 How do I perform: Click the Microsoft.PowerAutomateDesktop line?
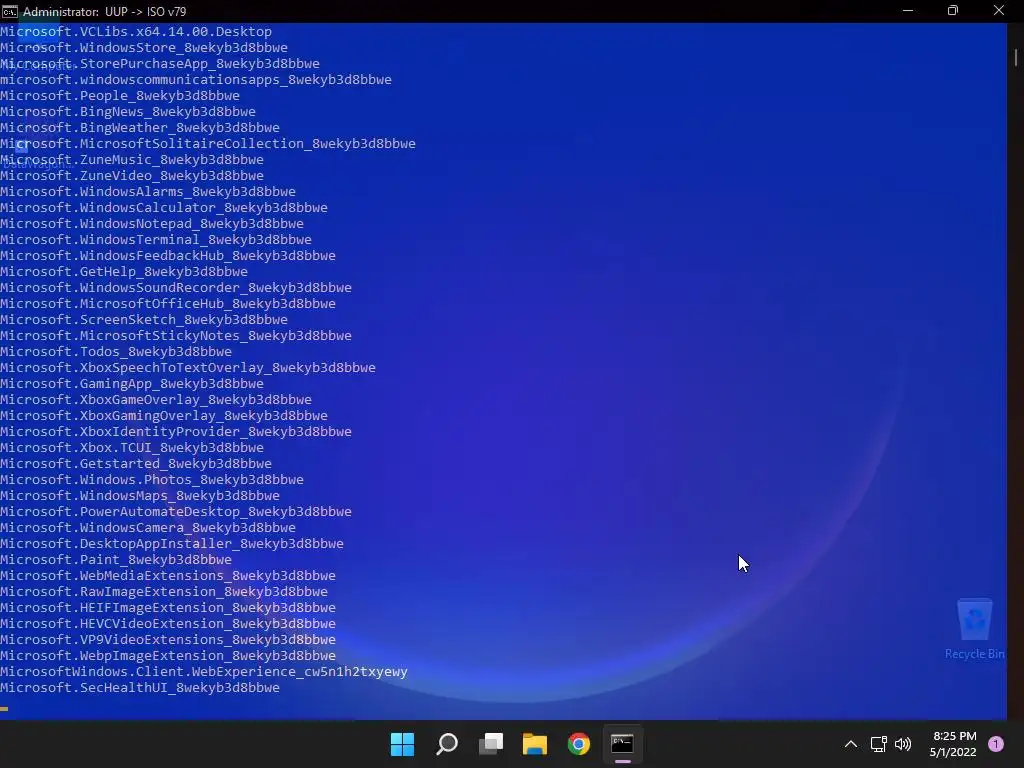tap(176, 511)
